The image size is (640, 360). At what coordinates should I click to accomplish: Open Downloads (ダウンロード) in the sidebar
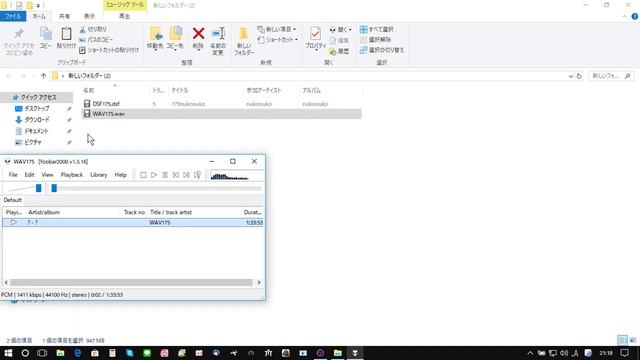pos(37,120)
